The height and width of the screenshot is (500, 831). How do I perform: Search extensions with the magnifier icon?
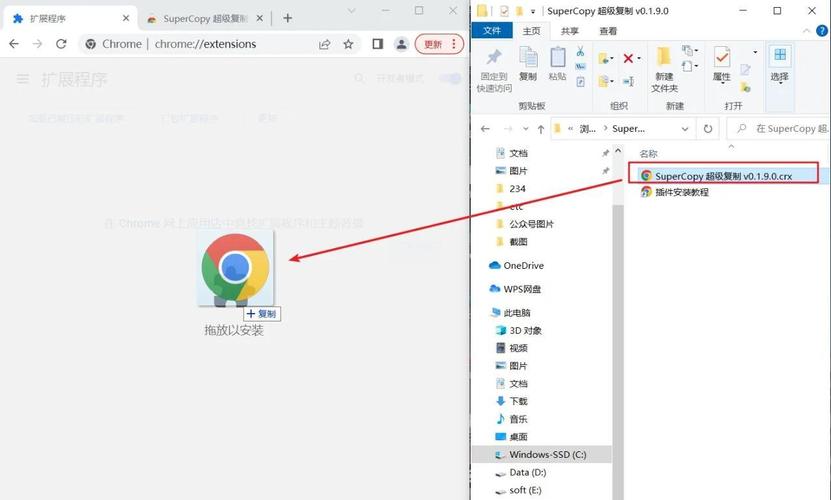pyautogui.click(x=359, y=78)
